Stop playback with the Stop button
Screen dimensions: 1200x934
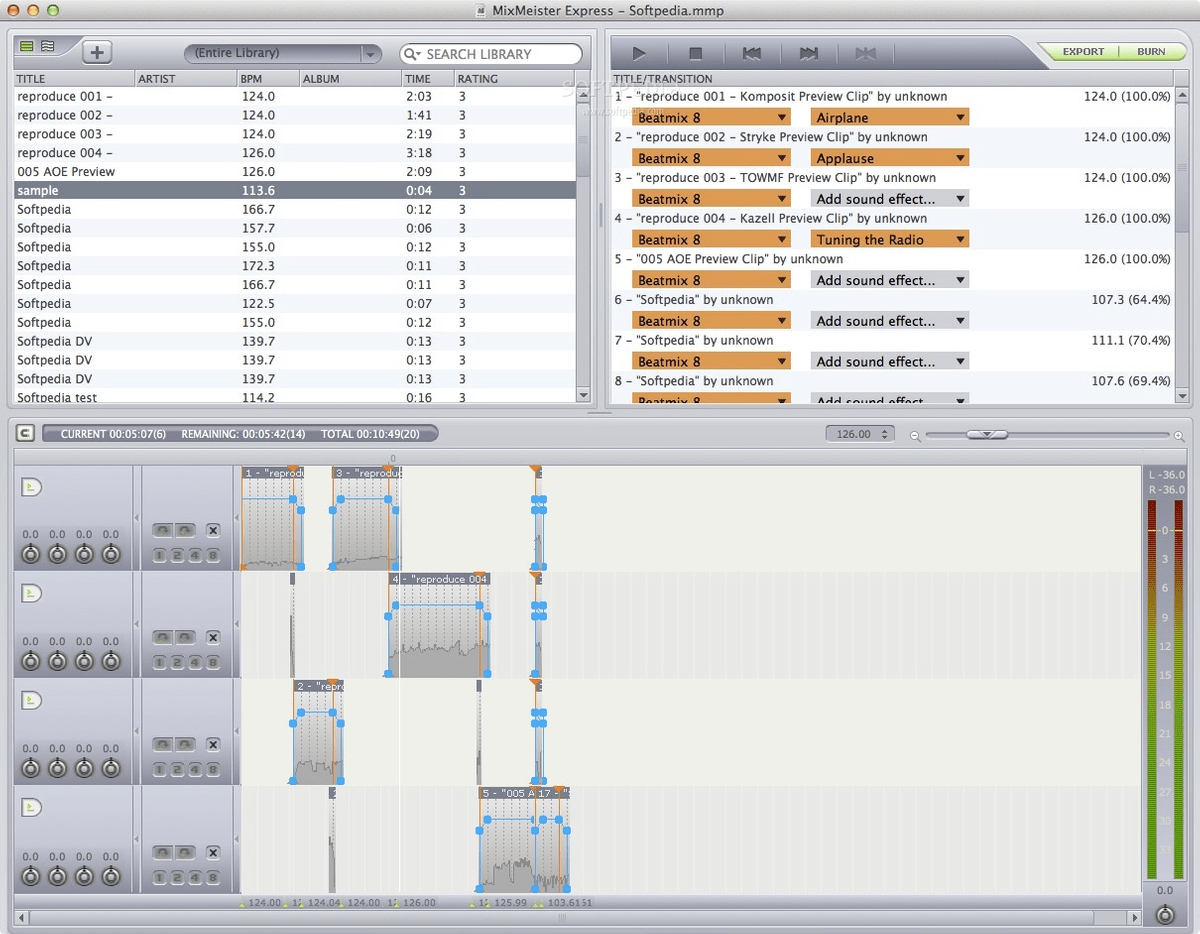[x=696, y=53]
